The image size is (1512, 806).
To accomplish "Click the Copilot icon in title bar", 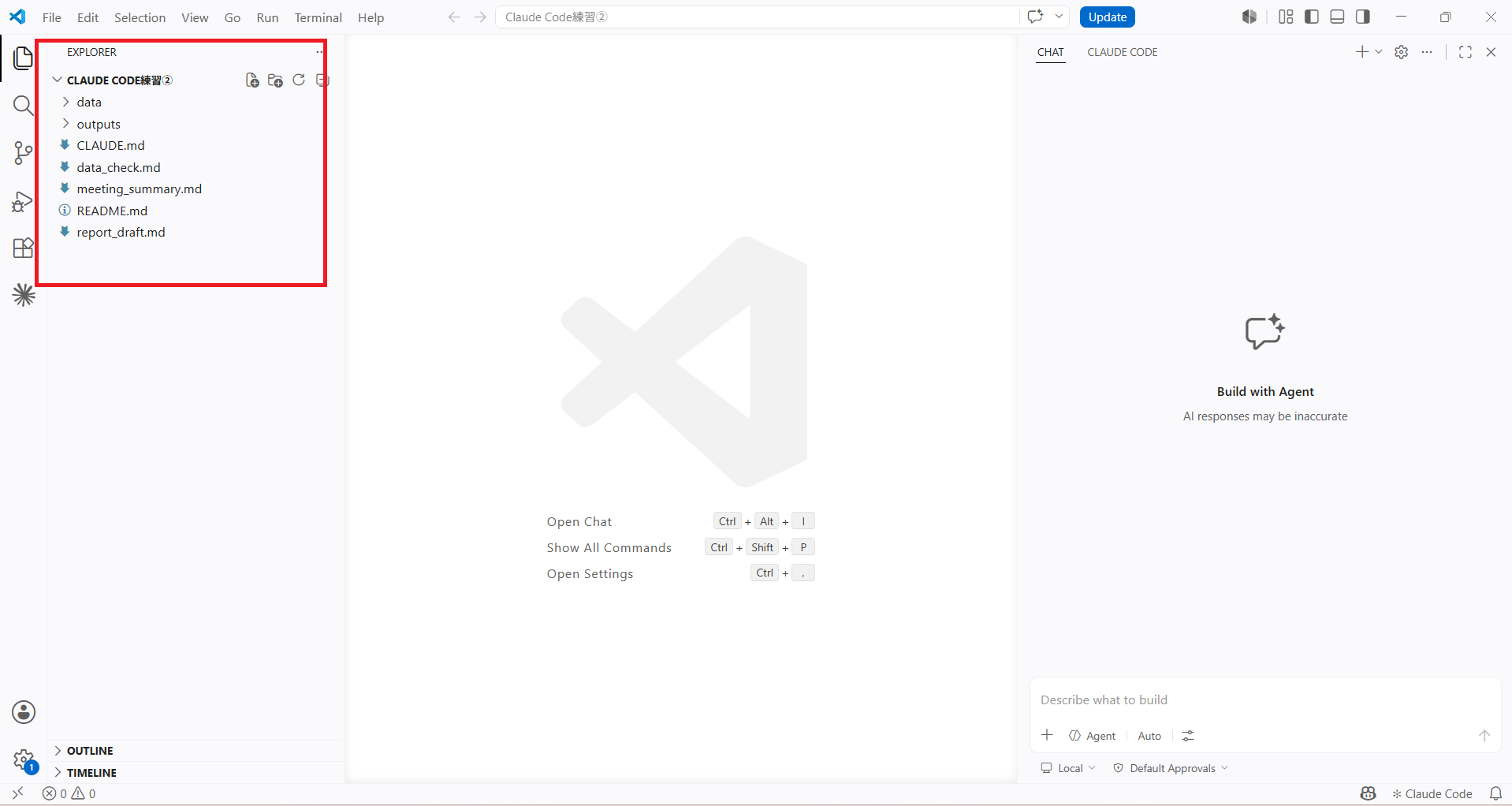I will click(1249, 17).
